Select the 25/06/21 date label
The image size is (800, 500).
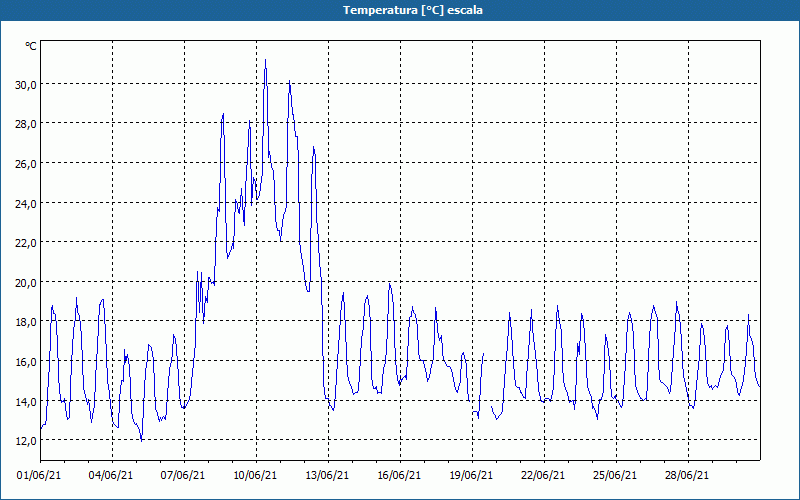pyautogui.click(x=615, y=475)
